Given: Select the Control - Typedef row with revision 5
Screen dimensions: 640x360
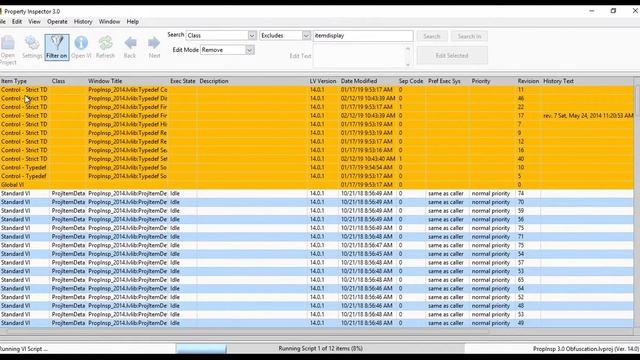Looking at the screenshot, I should click(317, 176).
